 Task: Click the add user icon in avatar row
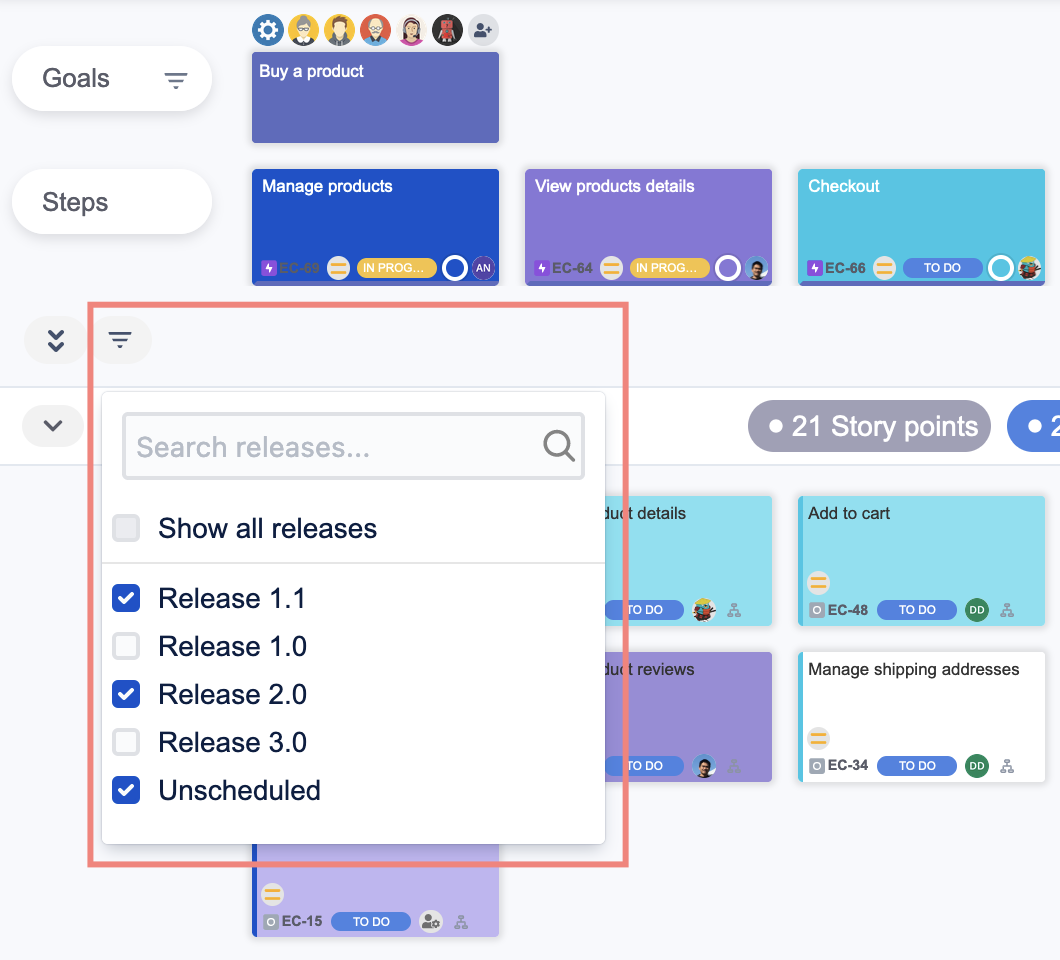tap(483, 30)
